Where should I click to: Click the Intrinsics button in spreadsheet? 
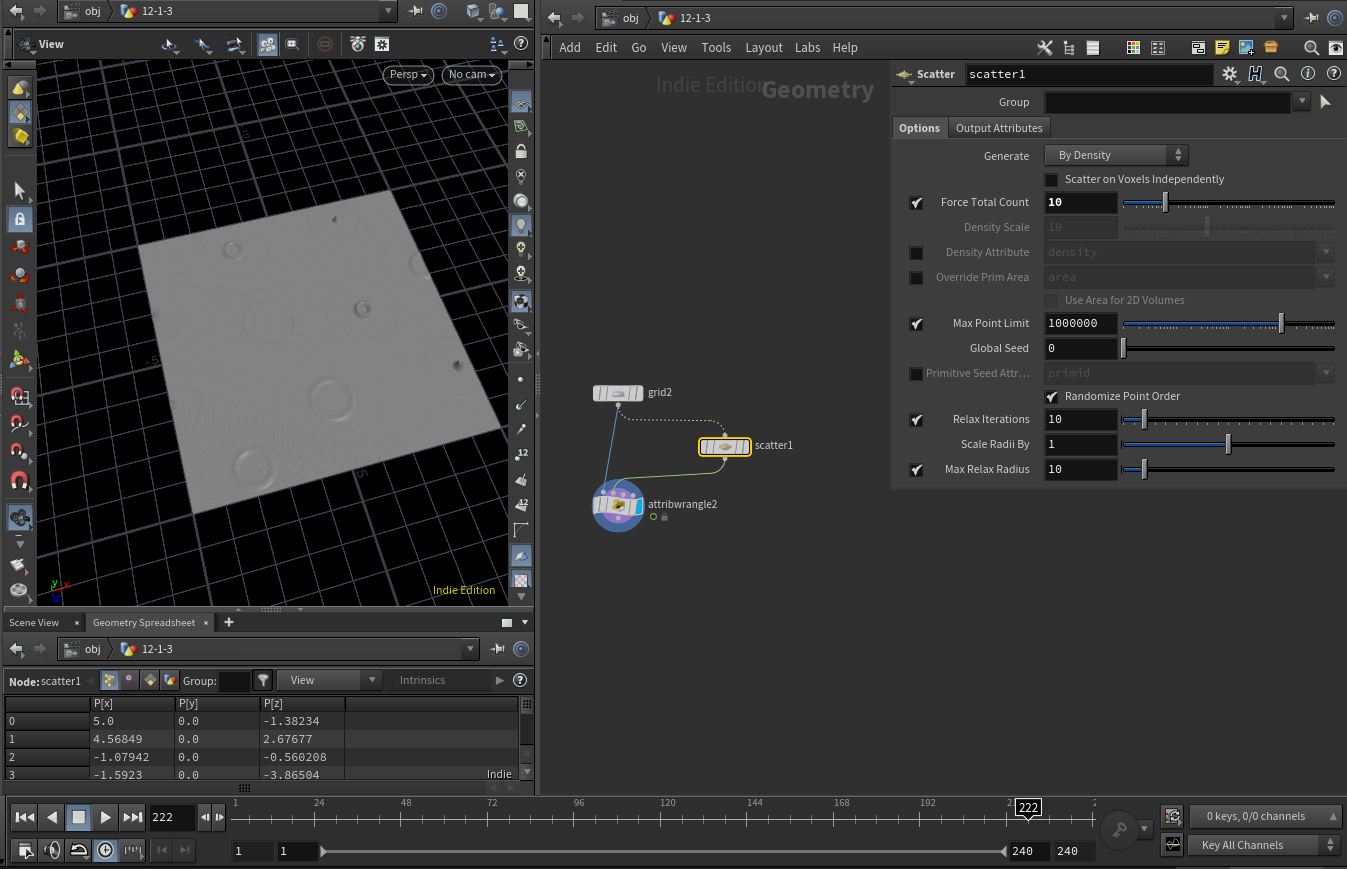coord(422,680)
